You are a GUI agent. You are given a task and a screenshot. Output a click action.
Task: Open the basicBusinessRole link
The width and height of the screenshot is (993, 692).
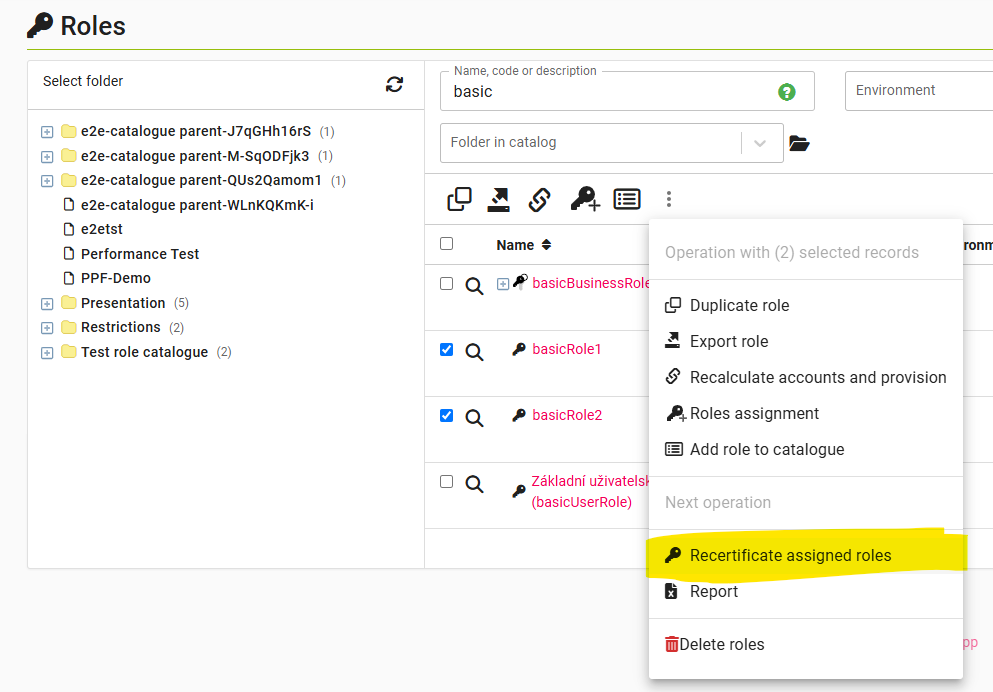[590, 283]
